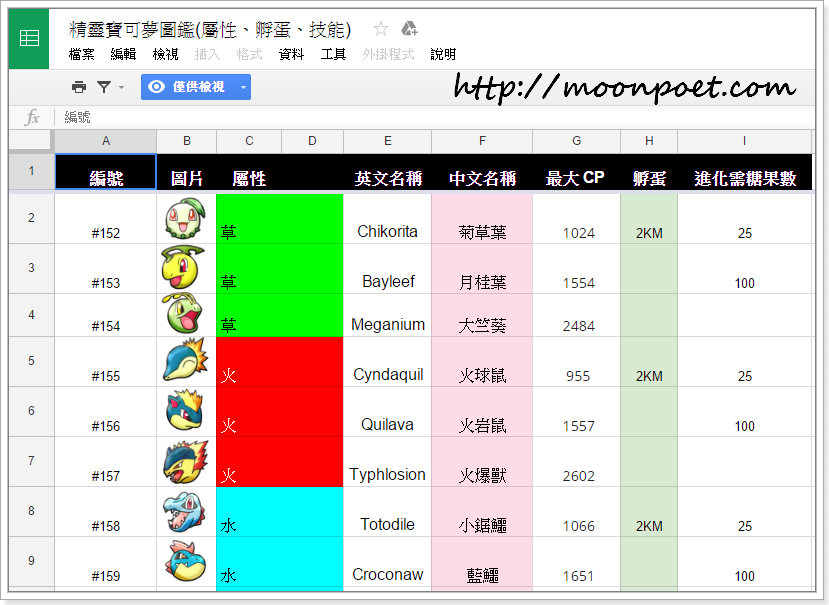Click the Totodile picture in row 8
The width and height of the screenshot is (829, 605).
pos(185,512)
